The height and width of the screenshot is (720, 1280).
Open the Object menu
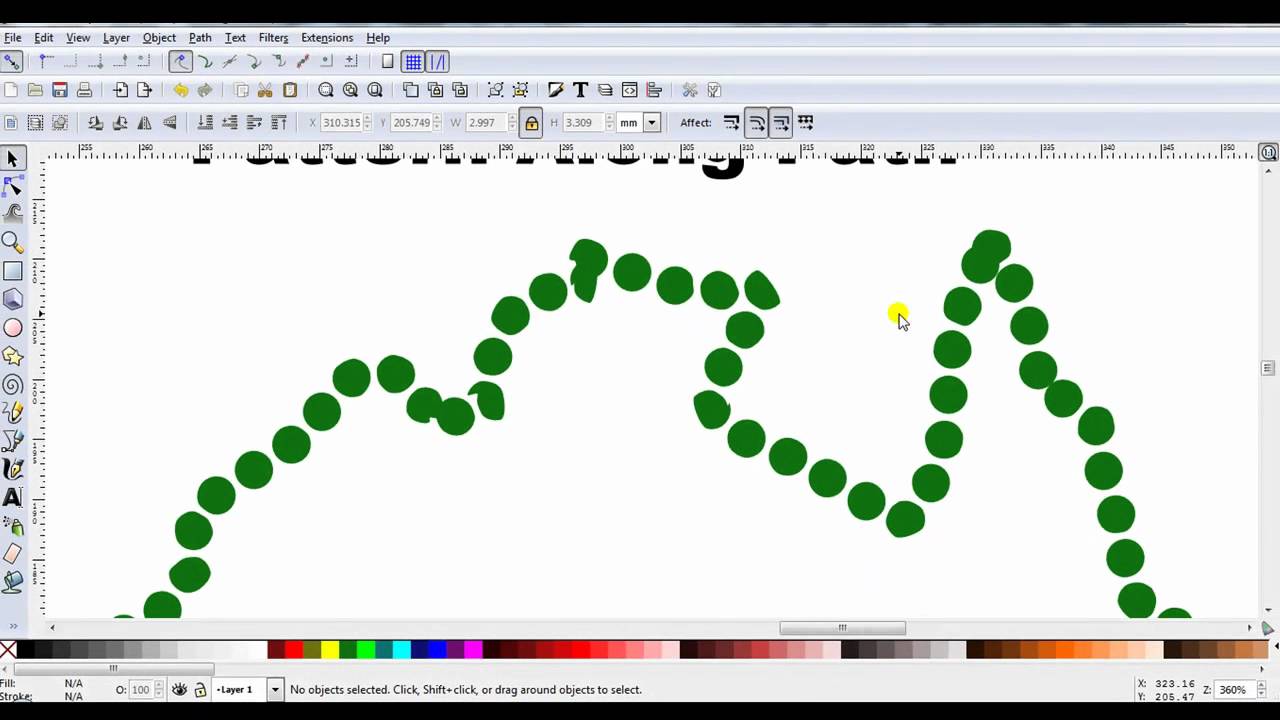[159, 38]
